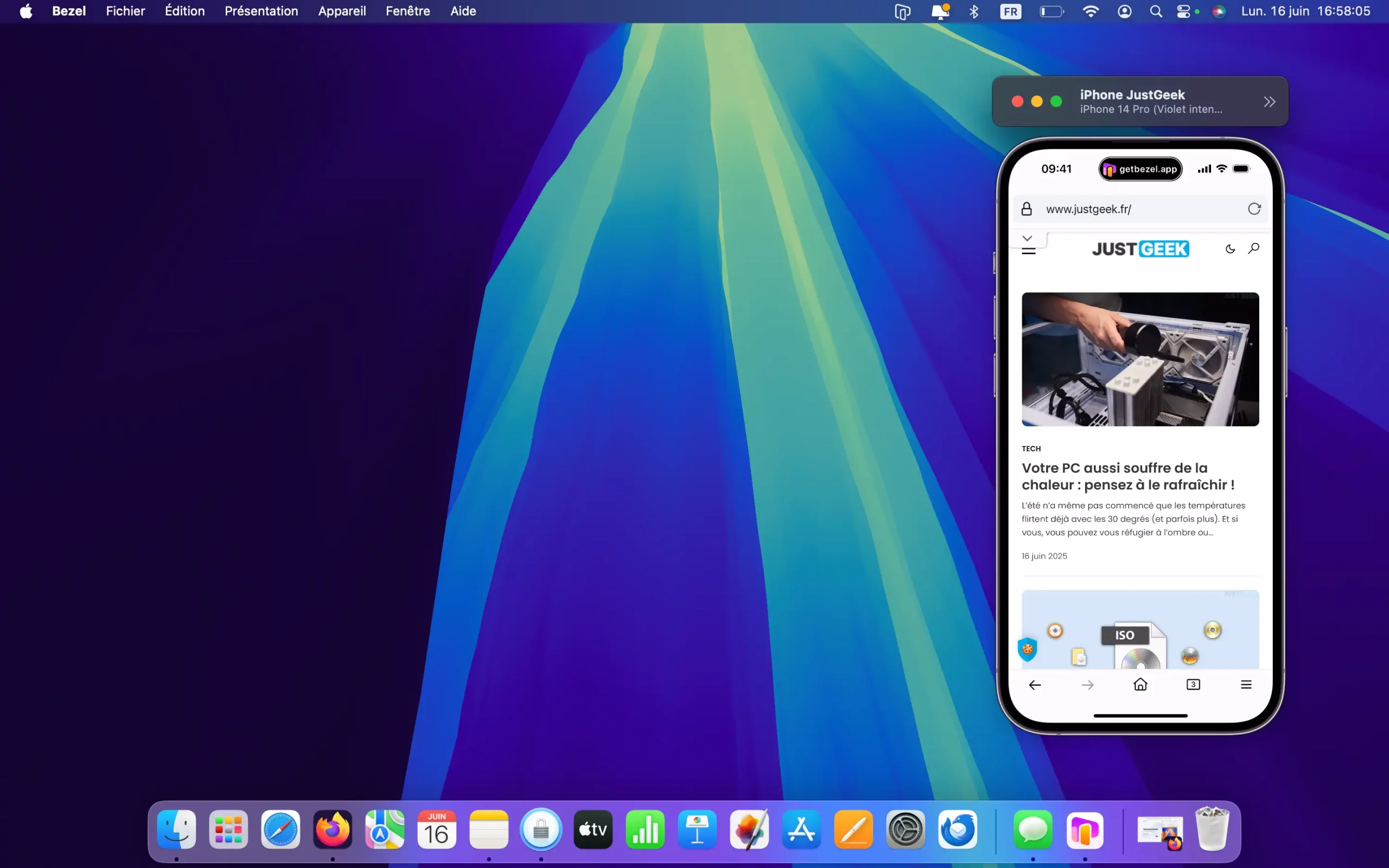Open Launchpad from the Dock
The width and height of the screenshot is (1389, 868).
228,829
